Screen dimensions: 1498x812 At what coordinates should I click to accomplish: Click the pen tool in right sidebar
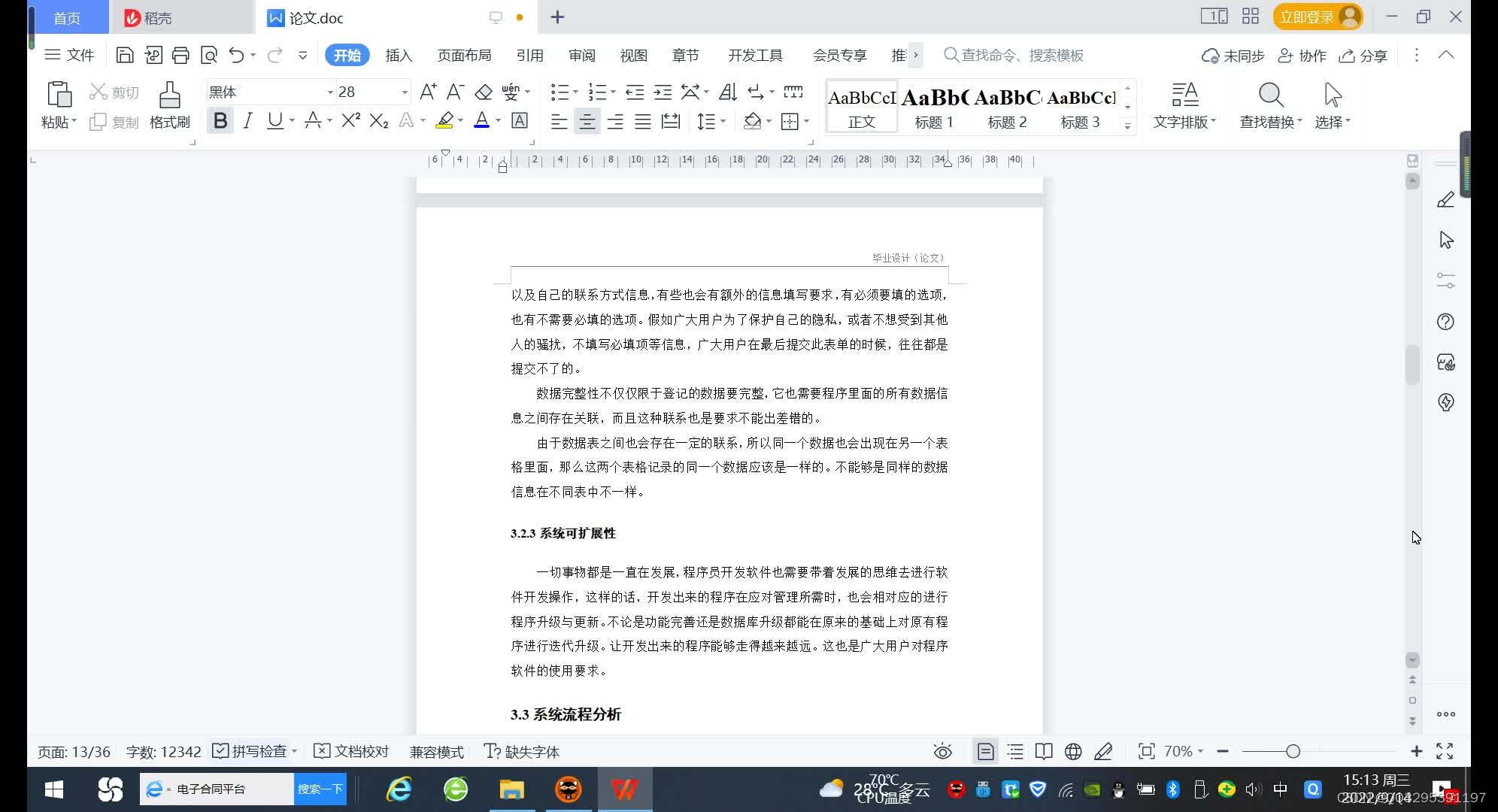1445,200
